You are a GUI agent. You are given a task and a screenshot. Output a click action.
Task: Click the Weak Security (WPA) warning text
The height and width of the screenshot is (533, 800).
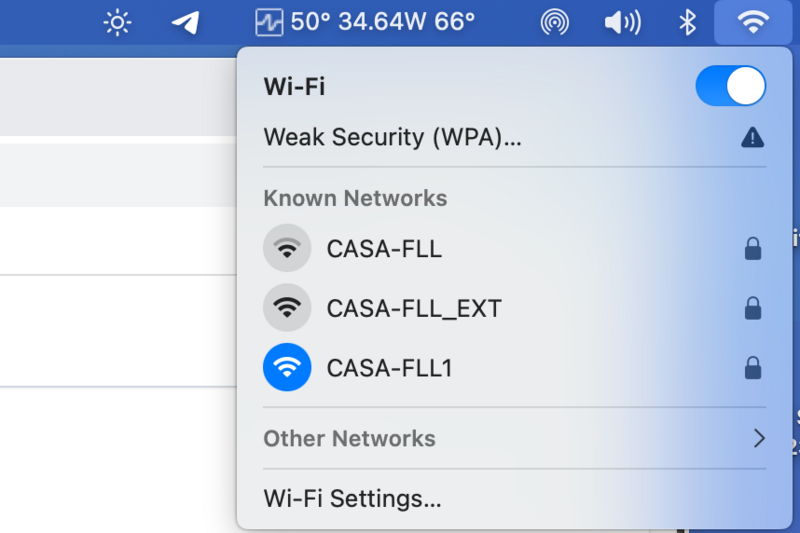392,138
